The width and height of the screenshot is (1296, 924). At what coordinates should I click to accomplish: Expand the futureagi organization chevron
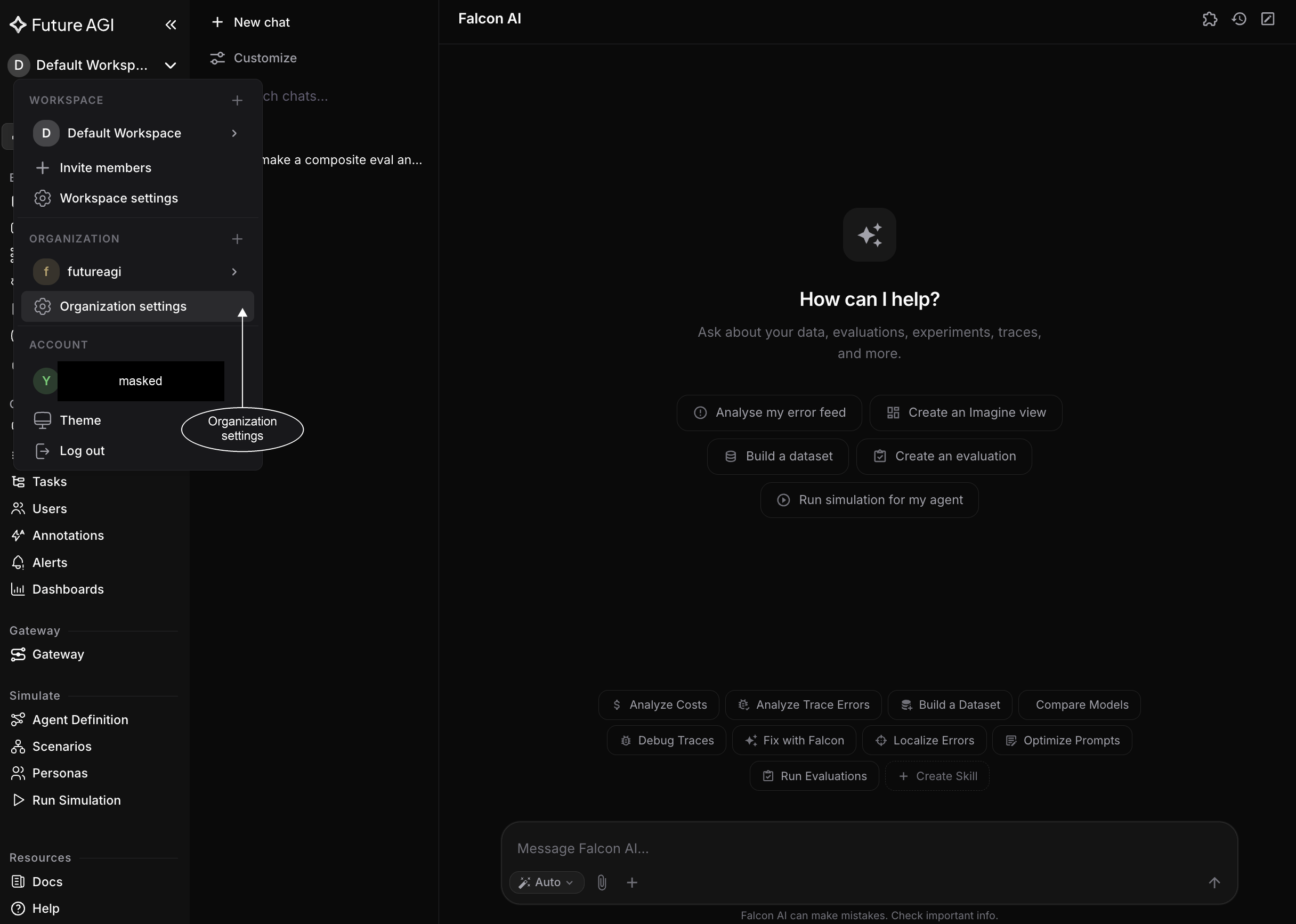pos(234,272)
